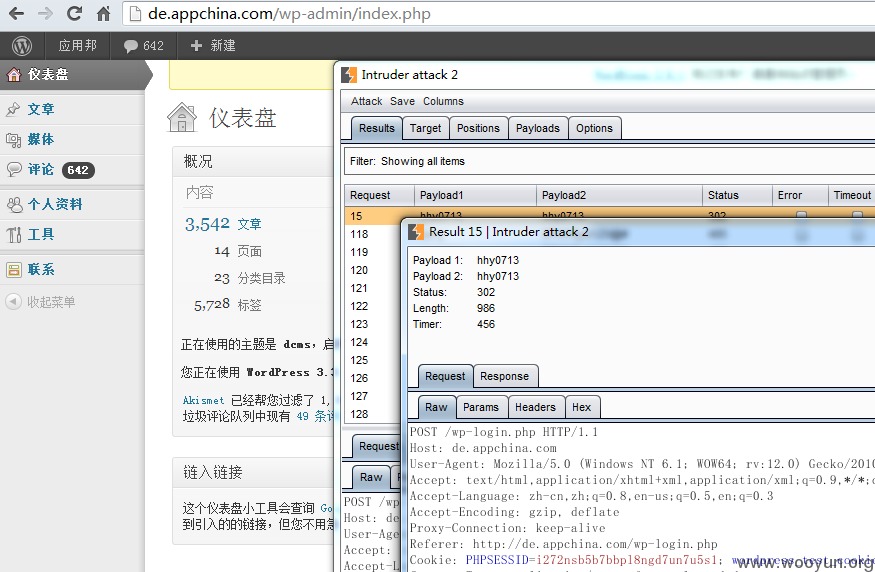Click the Akismet link
The image size is (875, 572).
coord(203,400)
